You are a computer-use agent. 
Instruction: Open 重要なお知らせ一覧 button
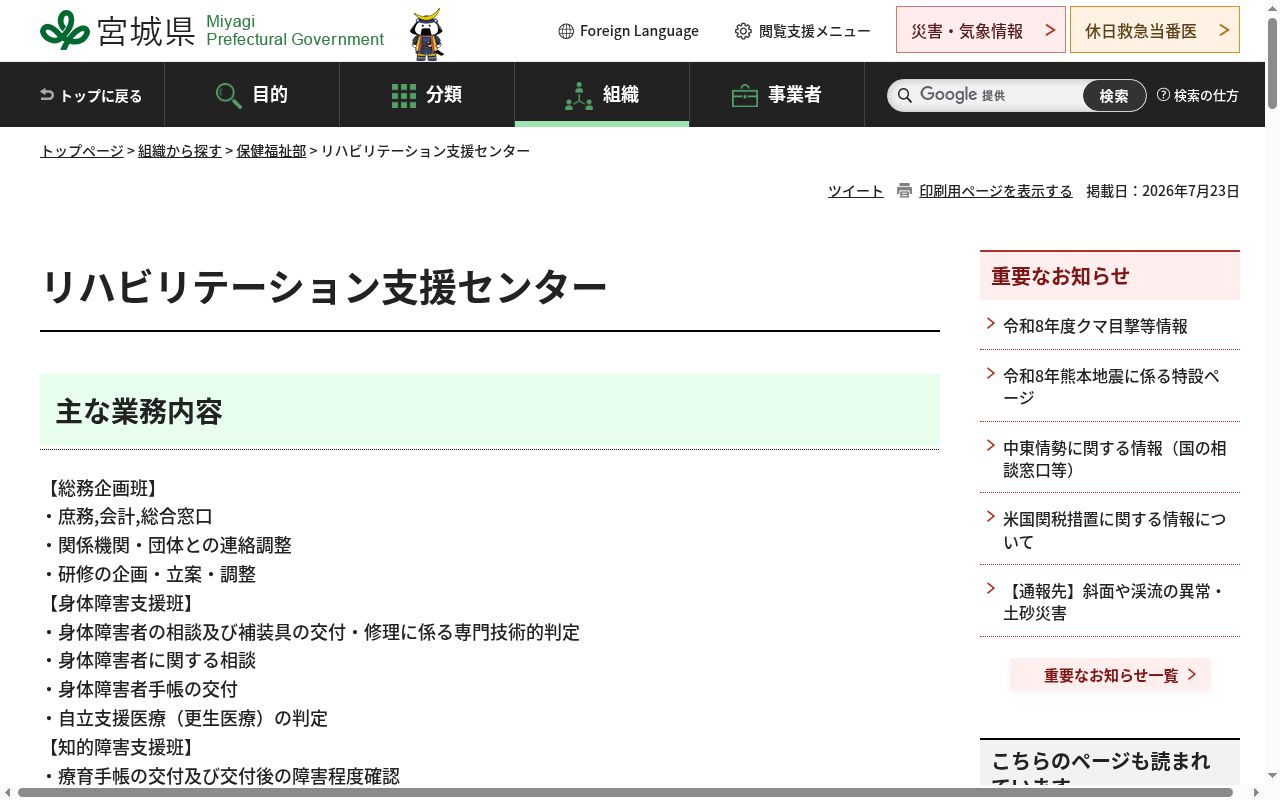pos(1110,675)
